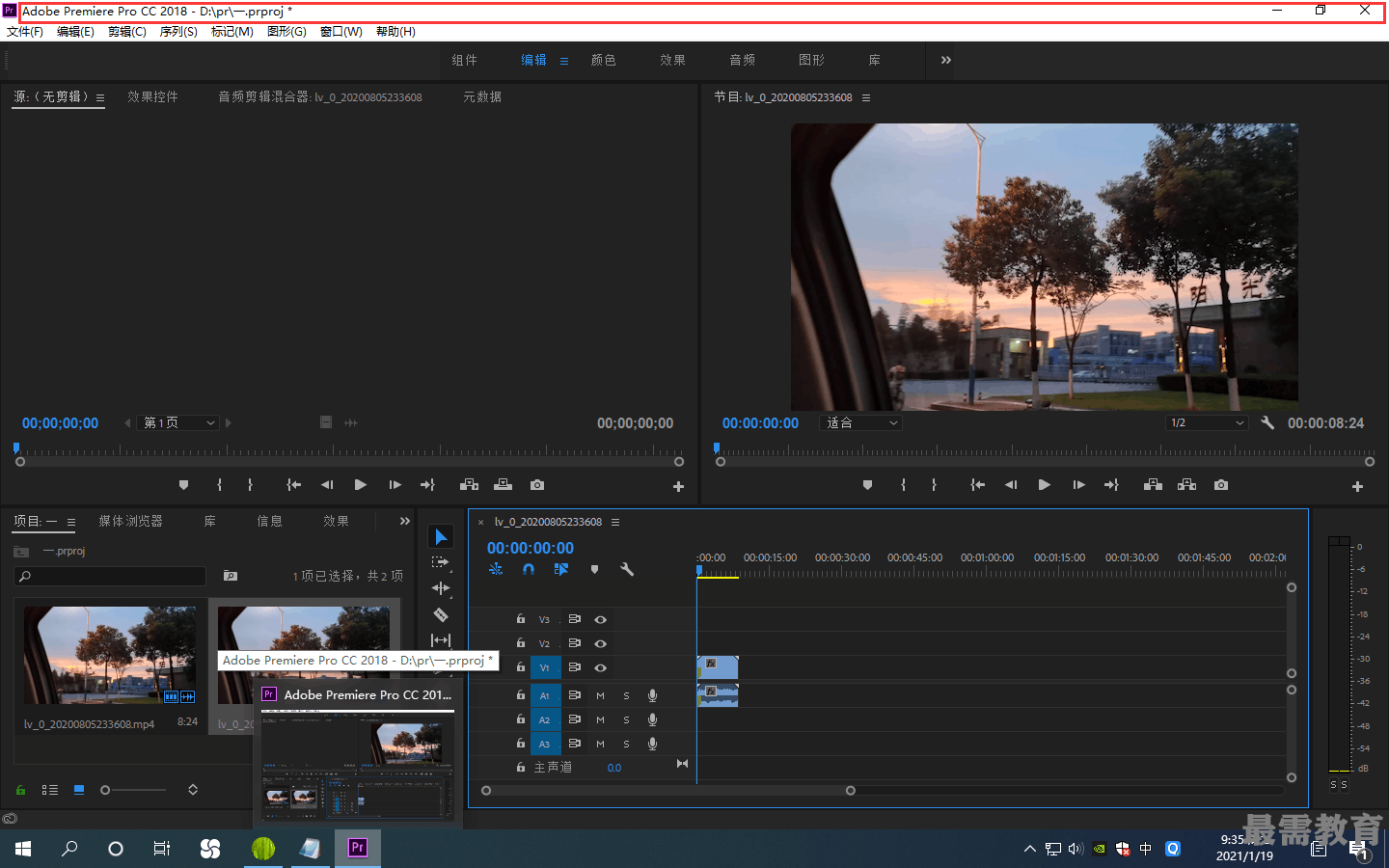
Task: Open 文件(F) menu
Action: [x=25, y=32]
